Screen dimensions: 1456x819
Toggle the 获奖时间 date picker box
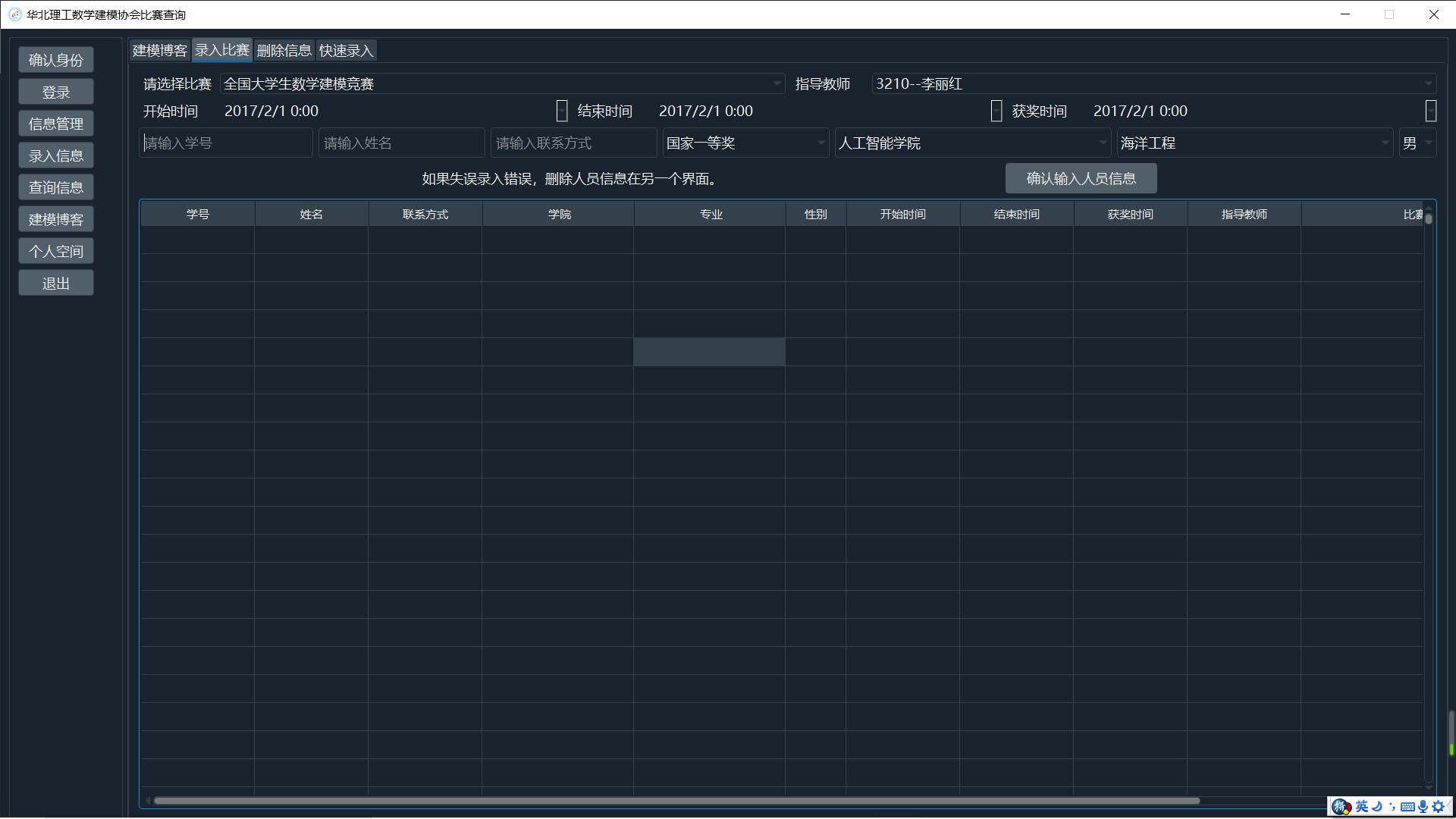pyautogui.click(x=1430, y=111)
